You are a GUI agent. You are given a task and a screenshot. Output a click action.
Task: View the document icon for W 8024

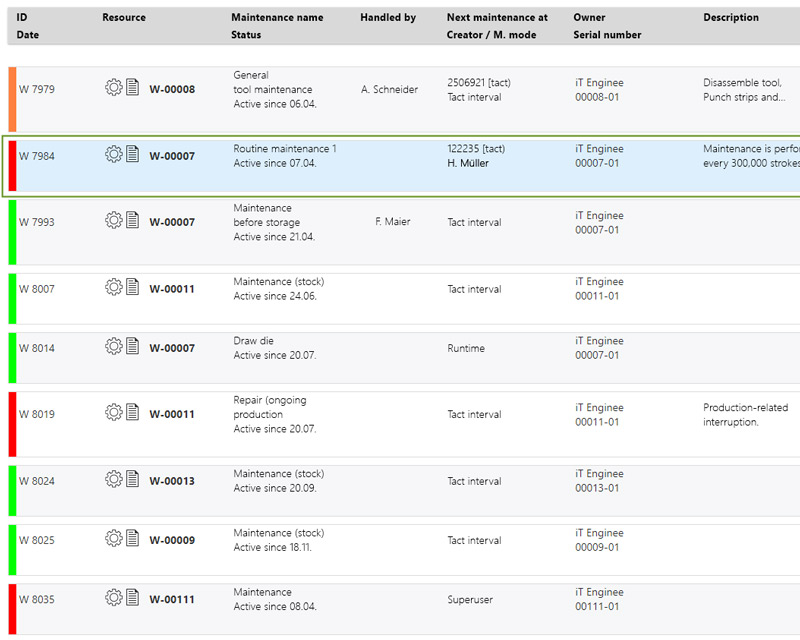[131, 481]
